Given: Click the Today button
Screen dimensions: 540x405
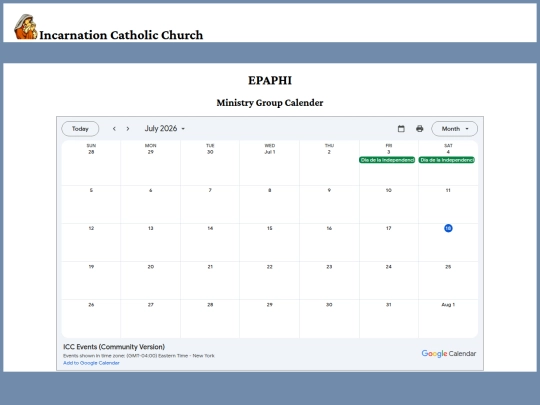Looking at the screenshot, I should 80,129.
